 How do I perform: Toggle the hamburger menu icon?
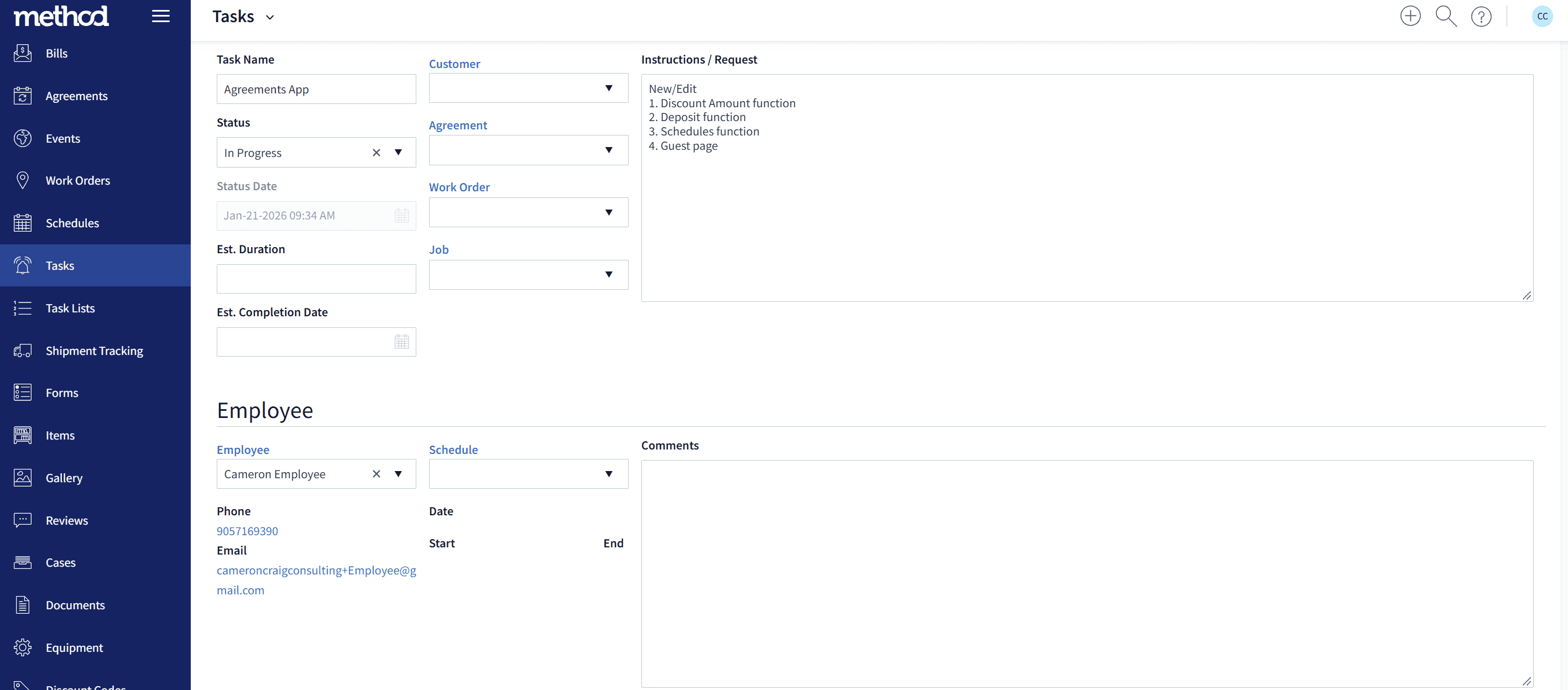pyautogui.click(x=161, y=17)
